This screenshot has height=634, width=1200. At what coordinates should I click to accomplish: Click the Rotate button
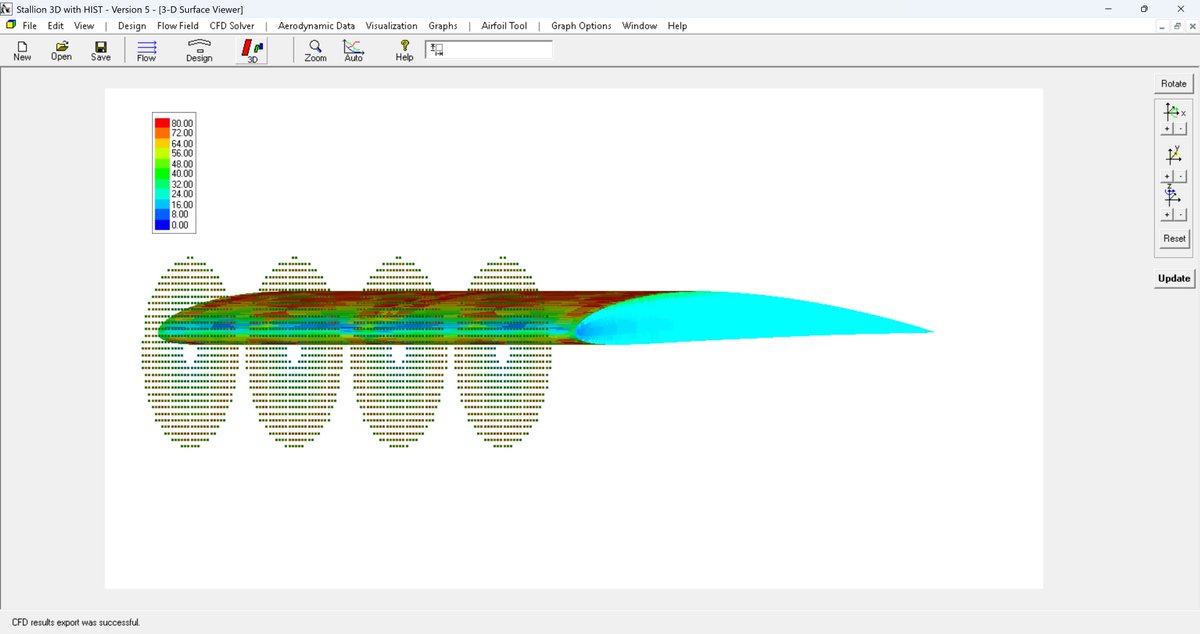1174,84
